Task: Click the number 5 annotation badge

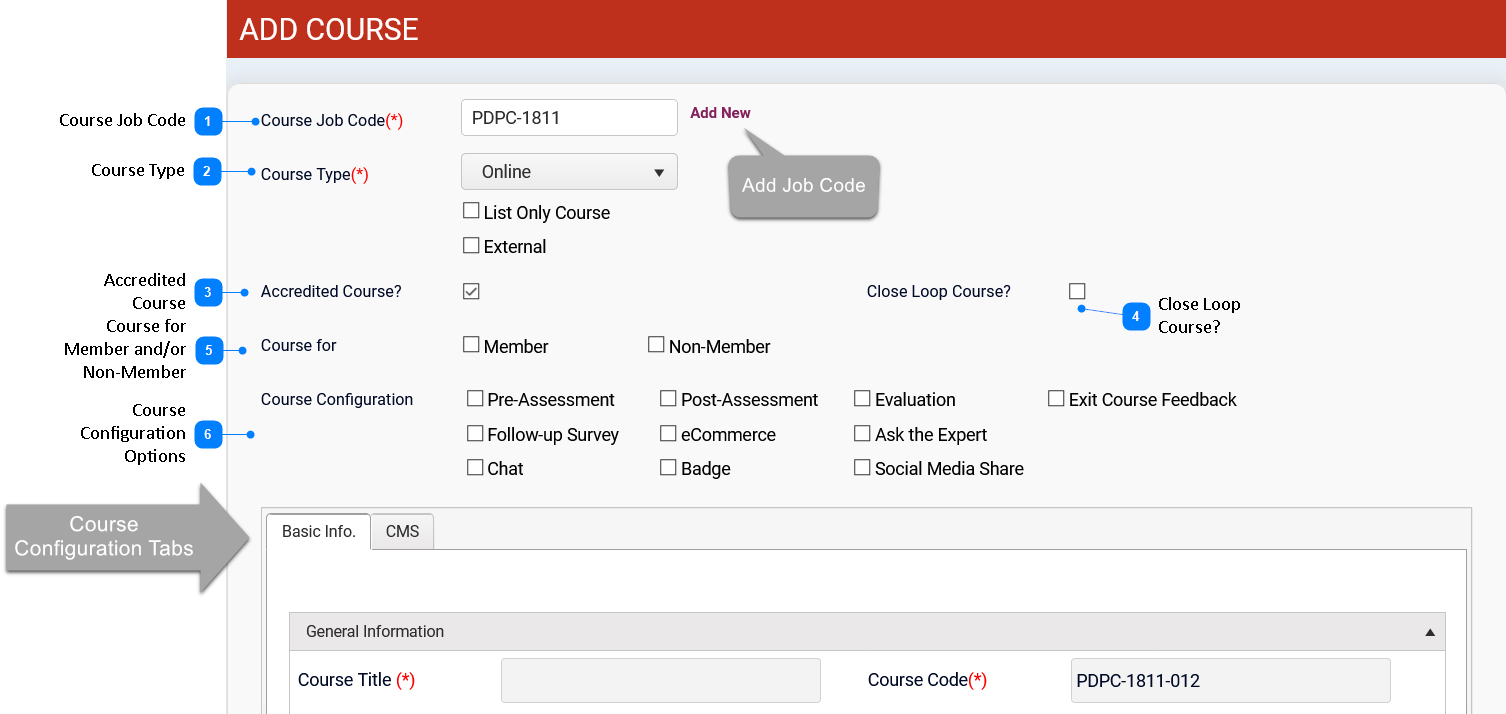Action: coord(209,350)
